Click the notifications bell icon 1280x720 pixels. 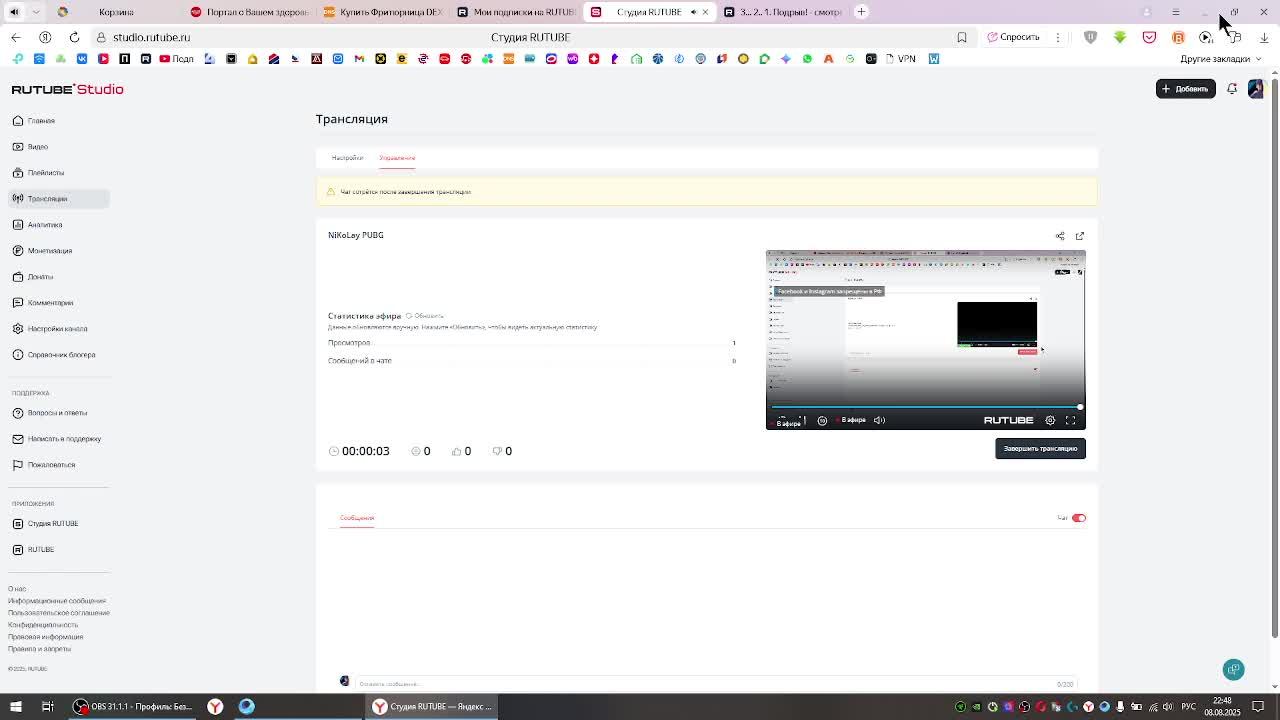tap(1232, 89)
